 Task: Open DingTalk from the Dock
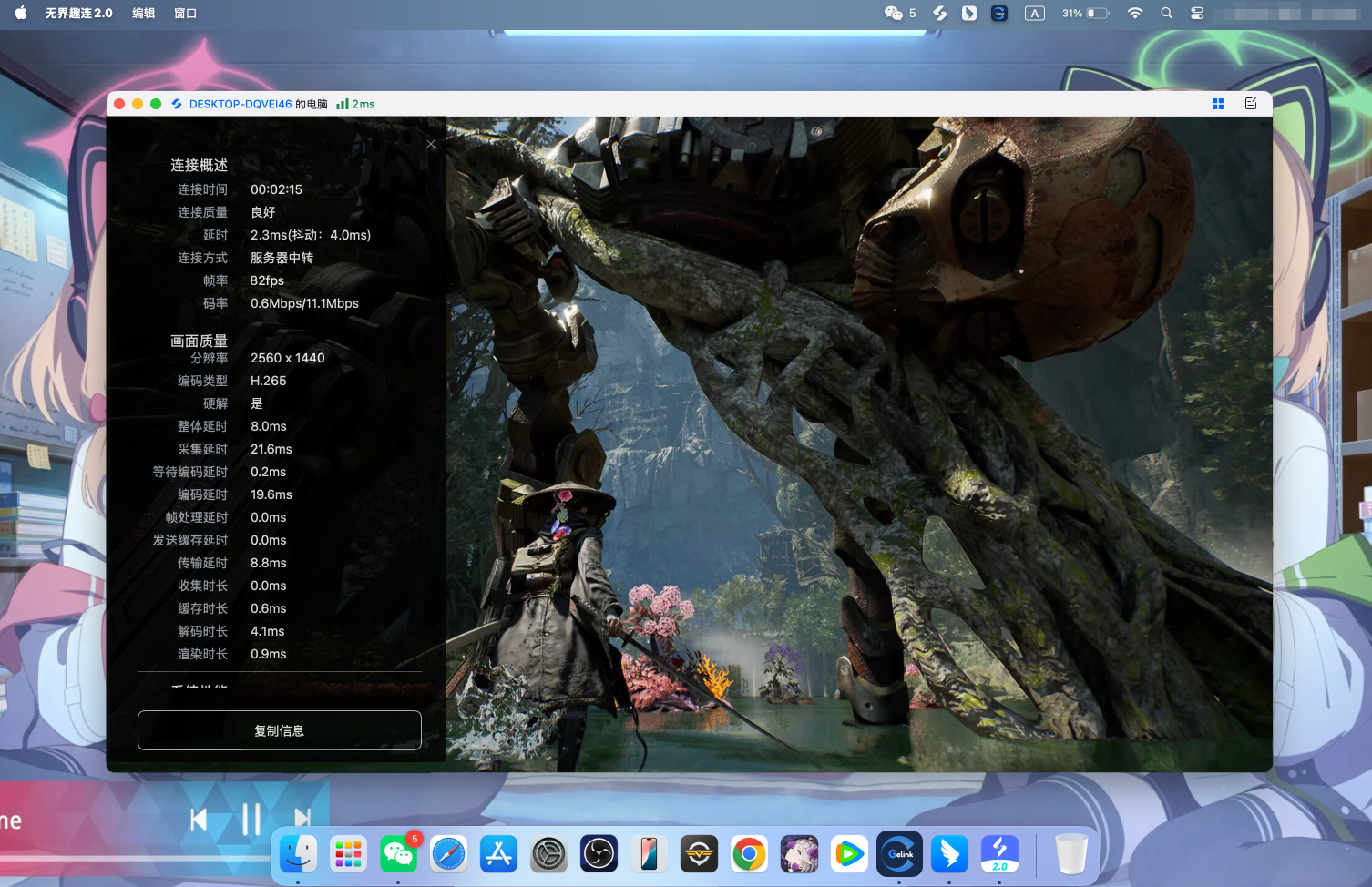[950, 854]
